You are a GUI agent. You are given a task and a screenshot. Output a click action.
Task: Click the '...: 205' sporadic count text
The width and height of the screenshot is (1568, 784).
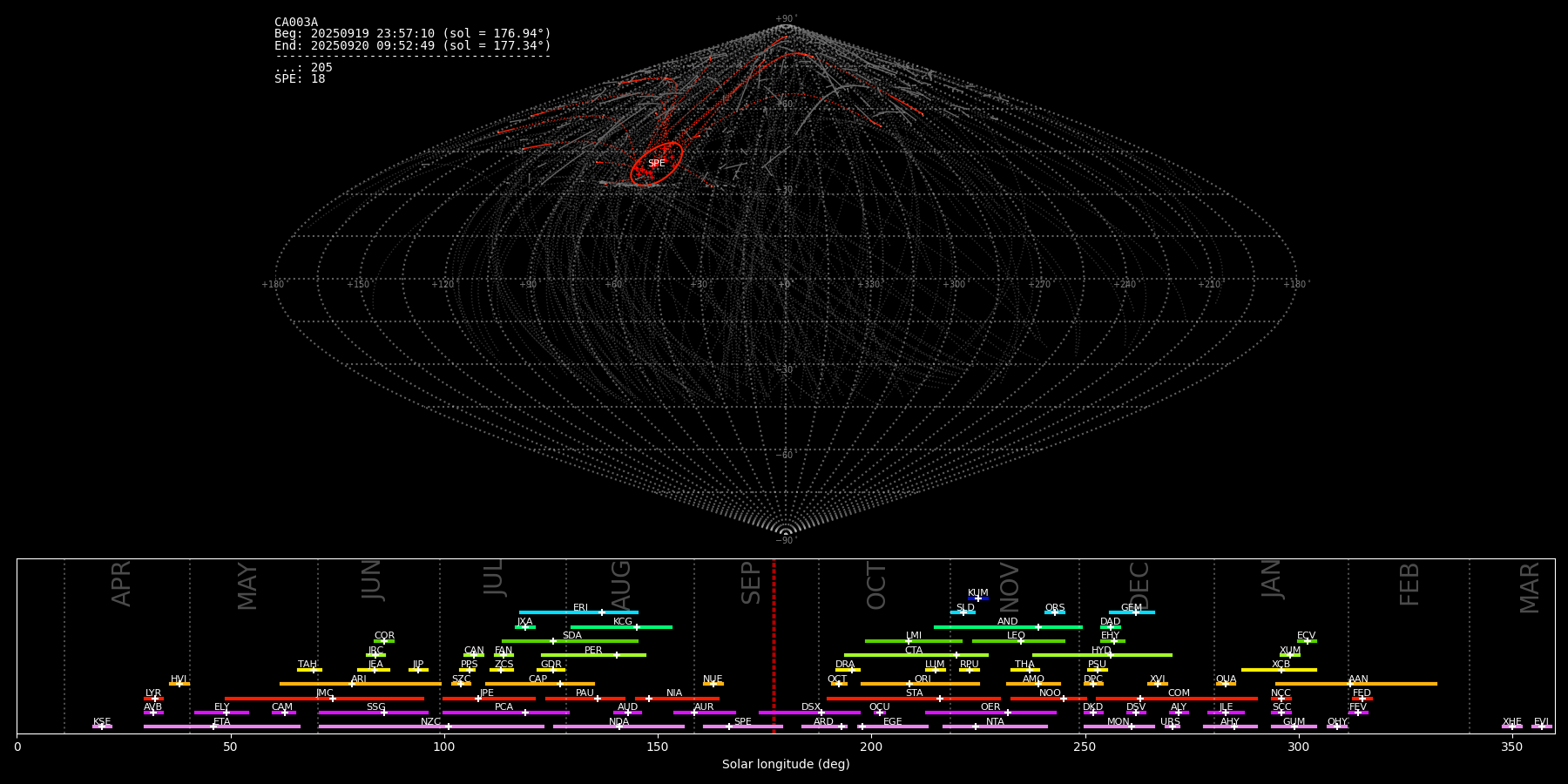(303, 68)
